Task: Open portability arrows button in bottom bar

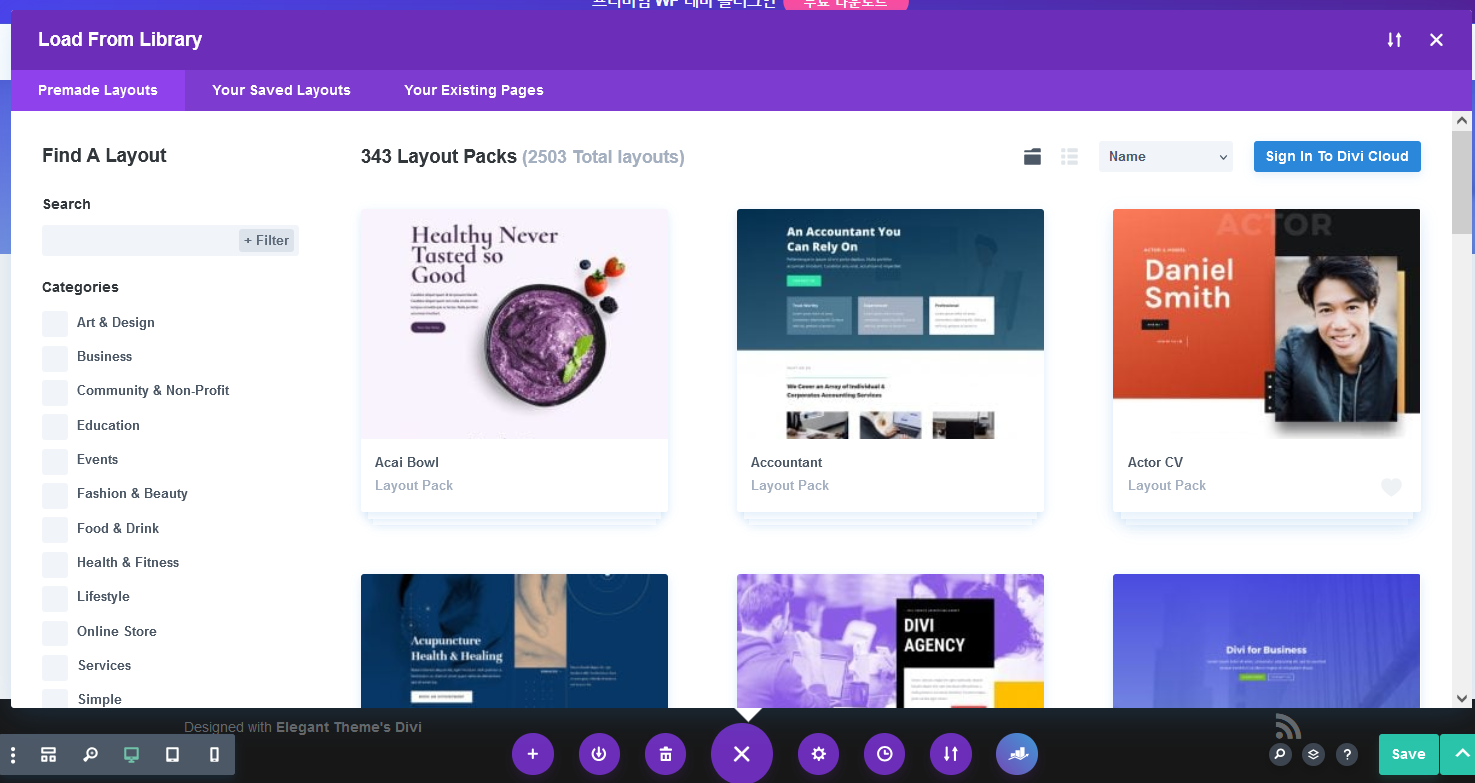Action: (x=950, y=754)
